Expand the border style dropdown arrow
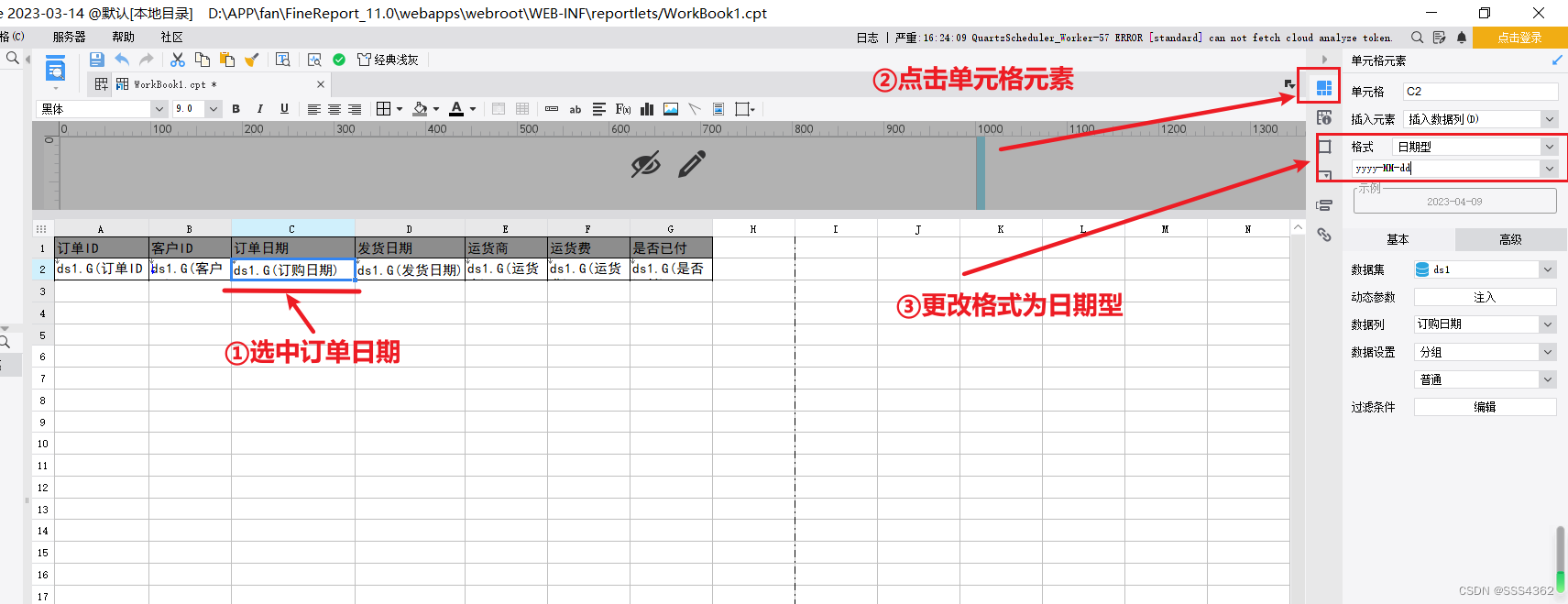 coord(400,109)
